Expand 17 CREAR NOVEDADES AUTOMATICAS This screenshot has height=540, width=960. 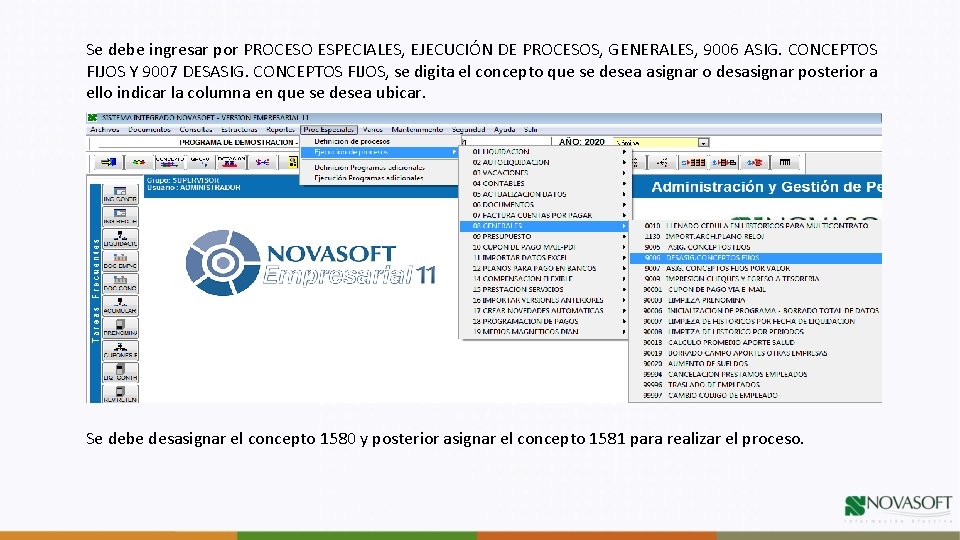tap(544, 310)
